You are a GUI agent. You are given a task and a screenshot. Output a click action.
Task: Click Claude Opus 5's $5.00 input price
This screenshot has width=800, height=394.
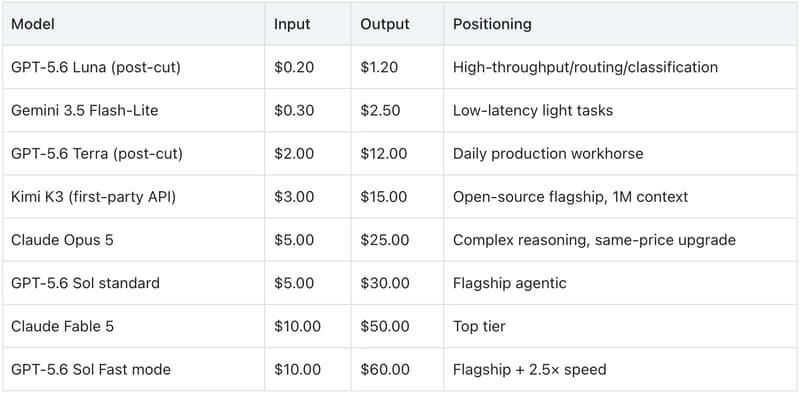click(x=294, y=240)
